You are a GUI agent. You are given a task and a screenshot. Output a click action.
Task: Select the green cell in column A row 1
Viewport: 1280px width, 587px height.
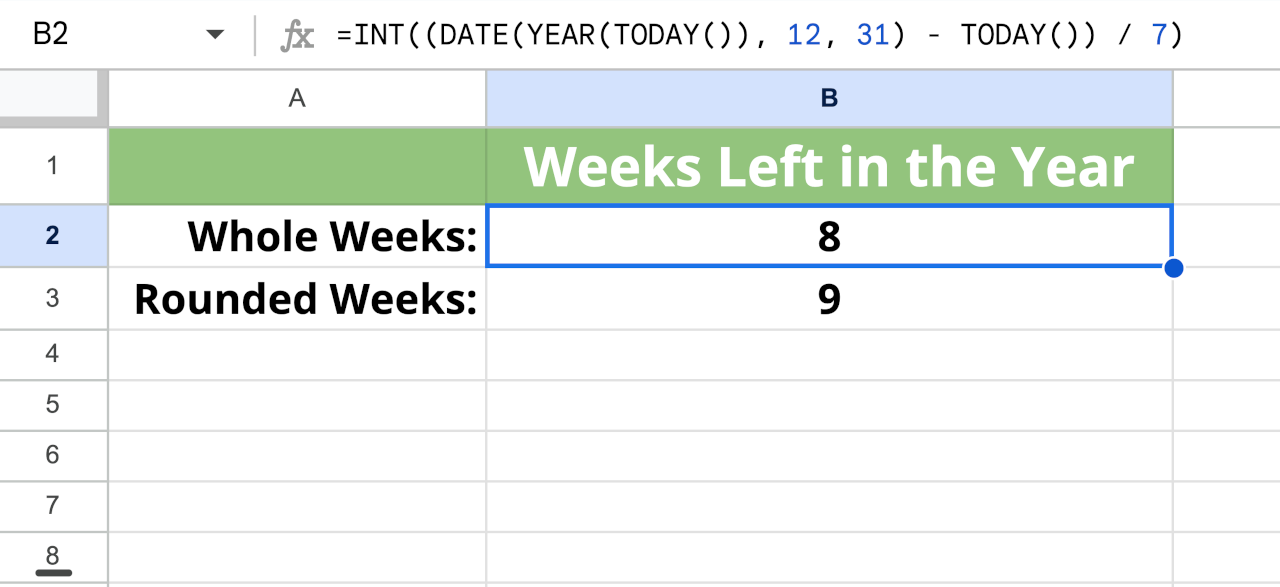click(x=295, y=166)
